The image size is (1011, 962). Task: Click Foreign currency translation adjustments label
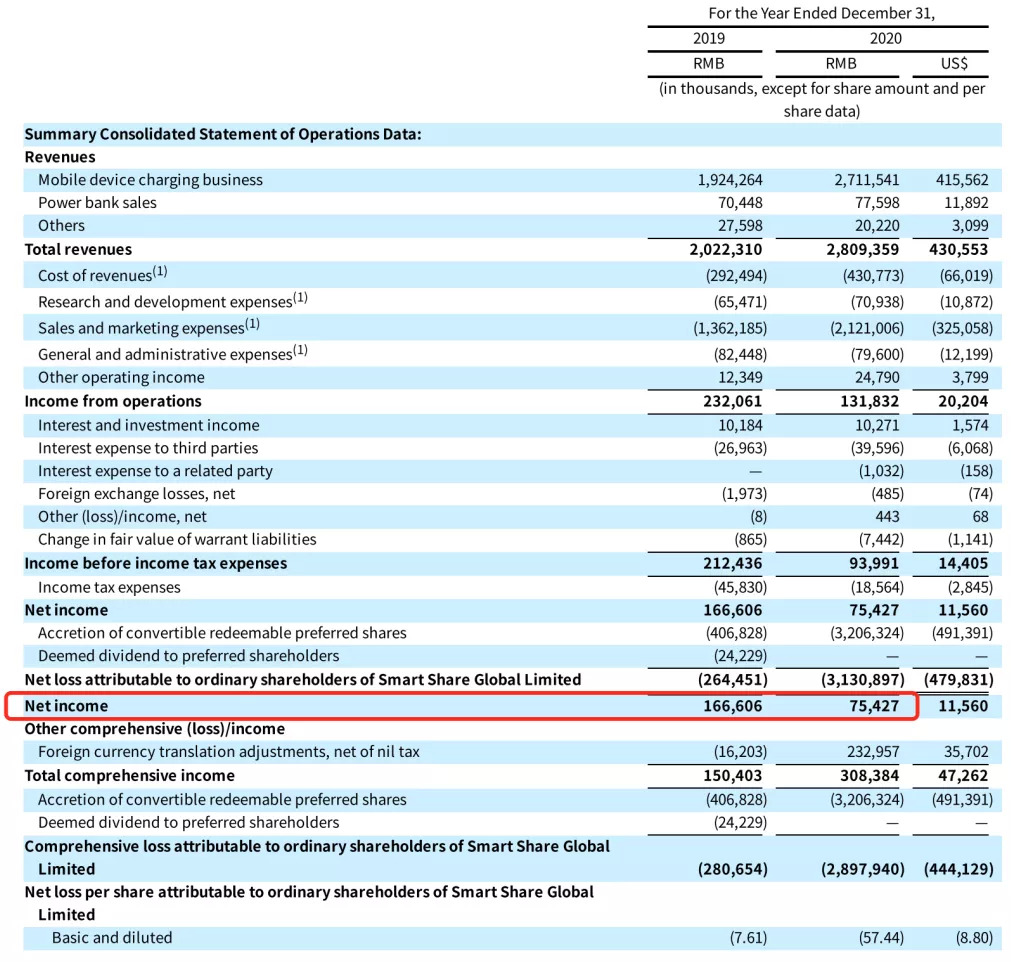pos(229,752)
